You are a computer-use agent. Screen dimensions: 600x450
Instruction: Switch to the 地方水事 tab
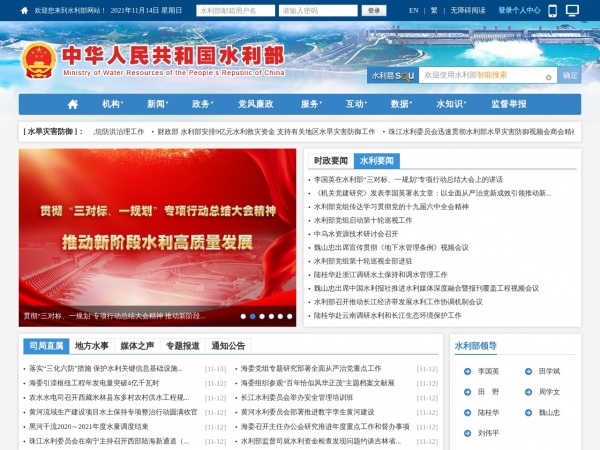pyautogui.click(x=92, y=346)
